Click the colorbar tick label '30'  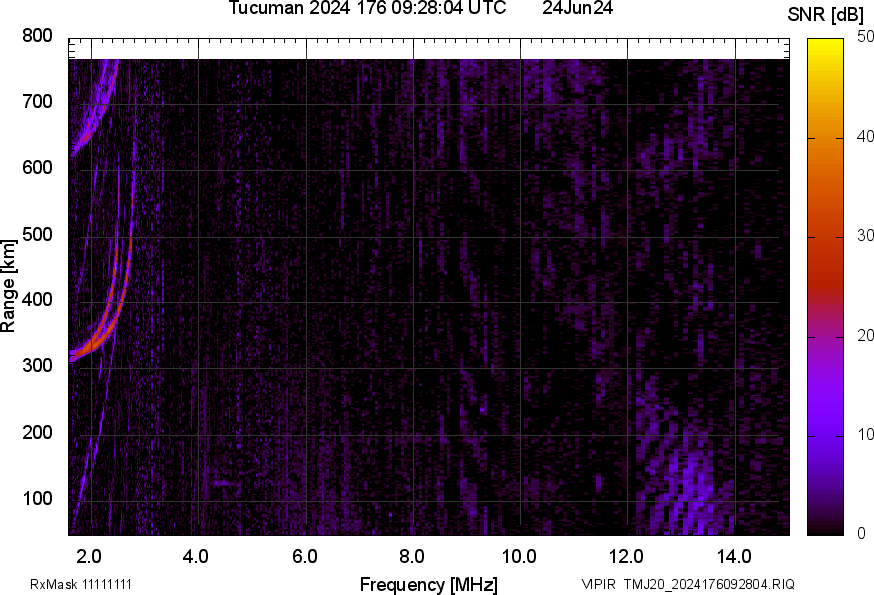click(865, 235)
